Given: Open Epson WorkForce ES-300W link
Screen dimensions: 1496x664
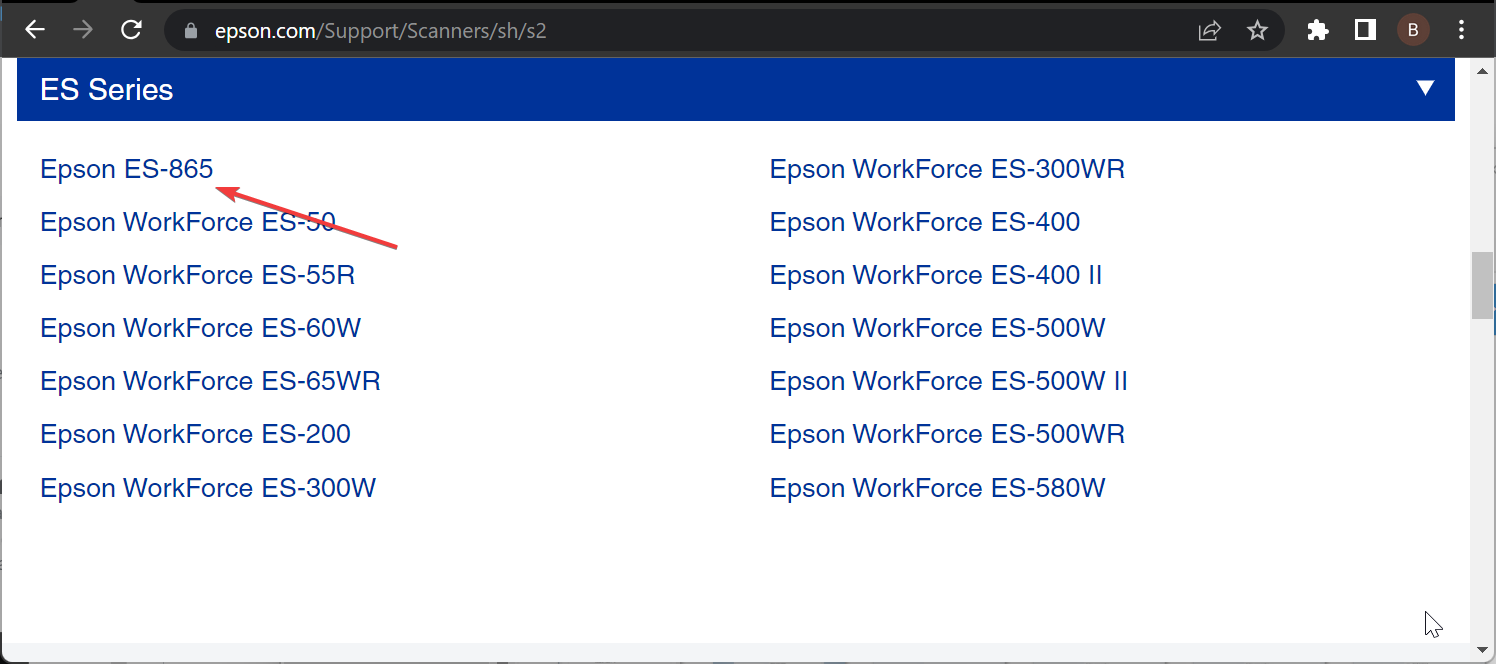Looking at the screenshot, I should 208,488.
